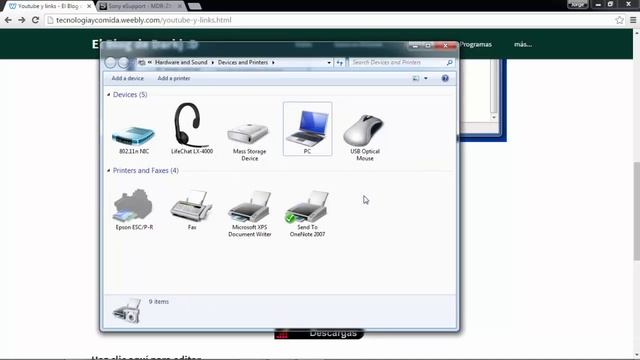This screenshot has height=360, width=640.
Task: Select Microsoft XPS Document Writer icon
Action: coord(249,207)
